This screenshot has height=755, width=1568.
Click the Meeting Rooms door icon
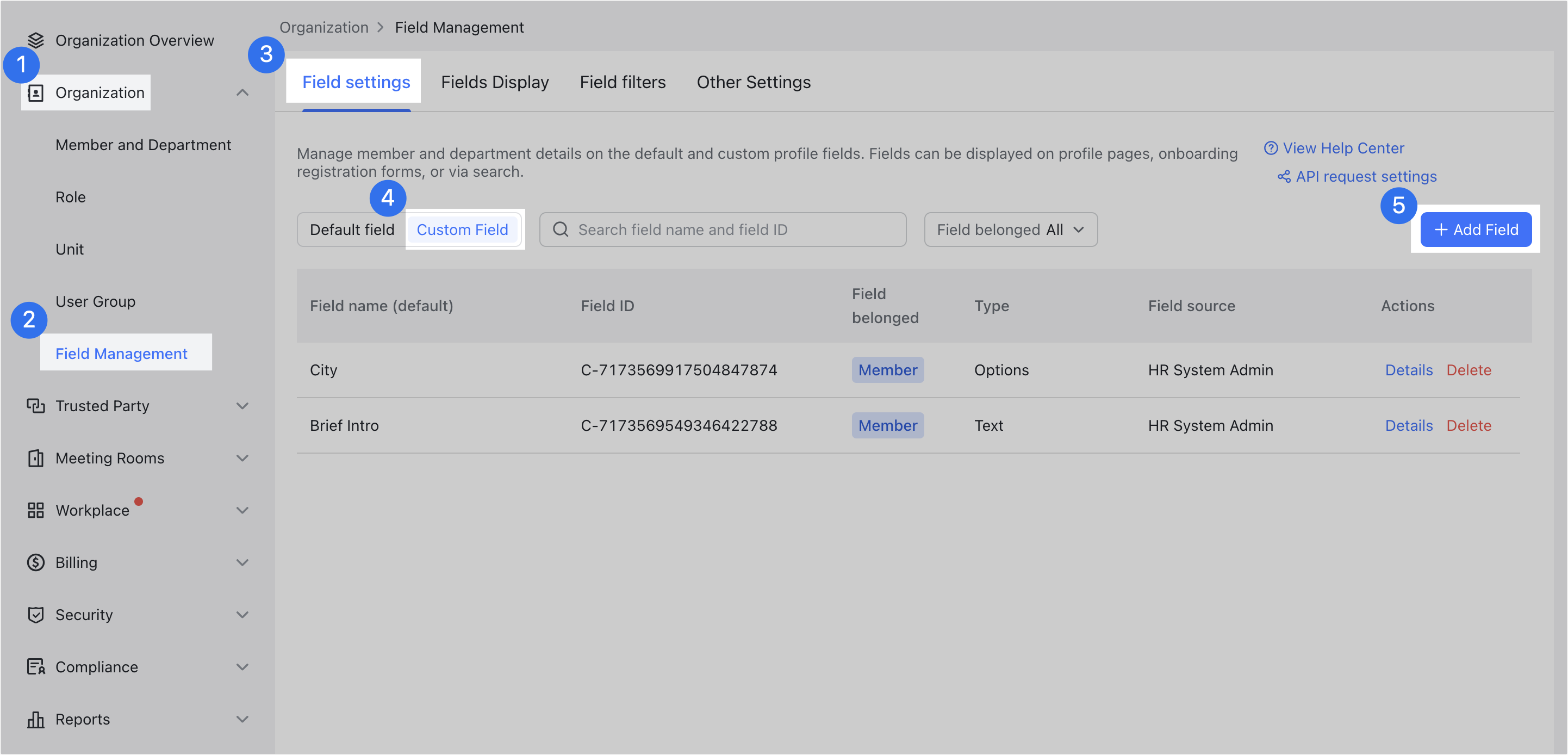coord(36,458)
